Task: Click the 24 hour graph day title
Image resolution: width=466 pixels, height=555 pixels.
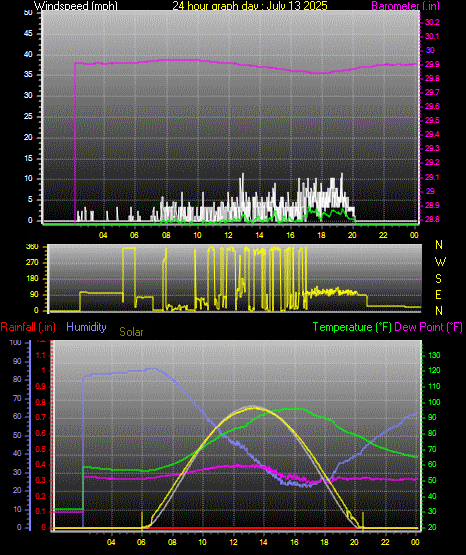Action: (x=250, y=6)
